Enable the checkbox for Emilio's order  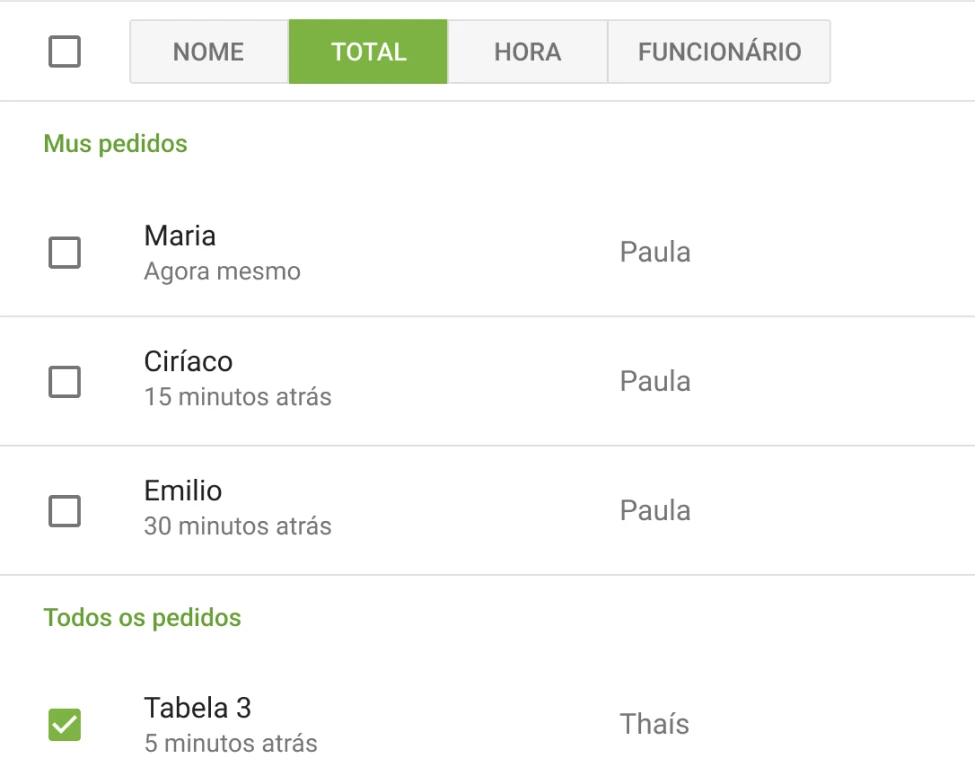pos(64,510)
